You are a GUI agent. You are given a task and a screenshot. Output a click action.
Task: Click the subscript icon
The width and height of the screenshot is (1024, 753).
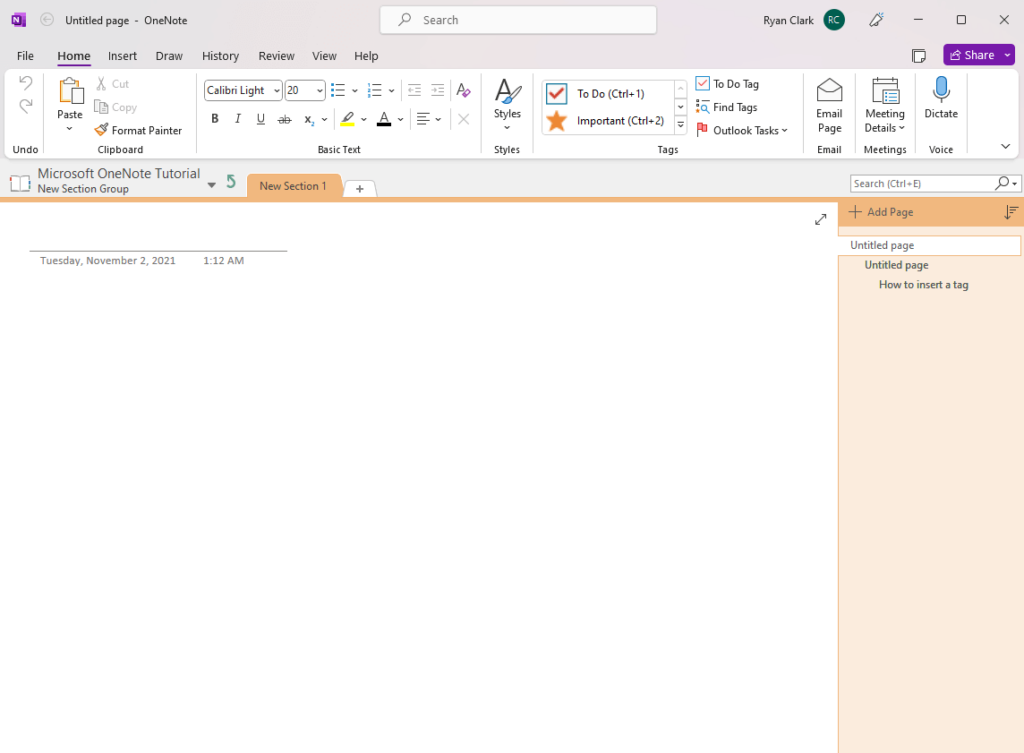coord(308,119)
